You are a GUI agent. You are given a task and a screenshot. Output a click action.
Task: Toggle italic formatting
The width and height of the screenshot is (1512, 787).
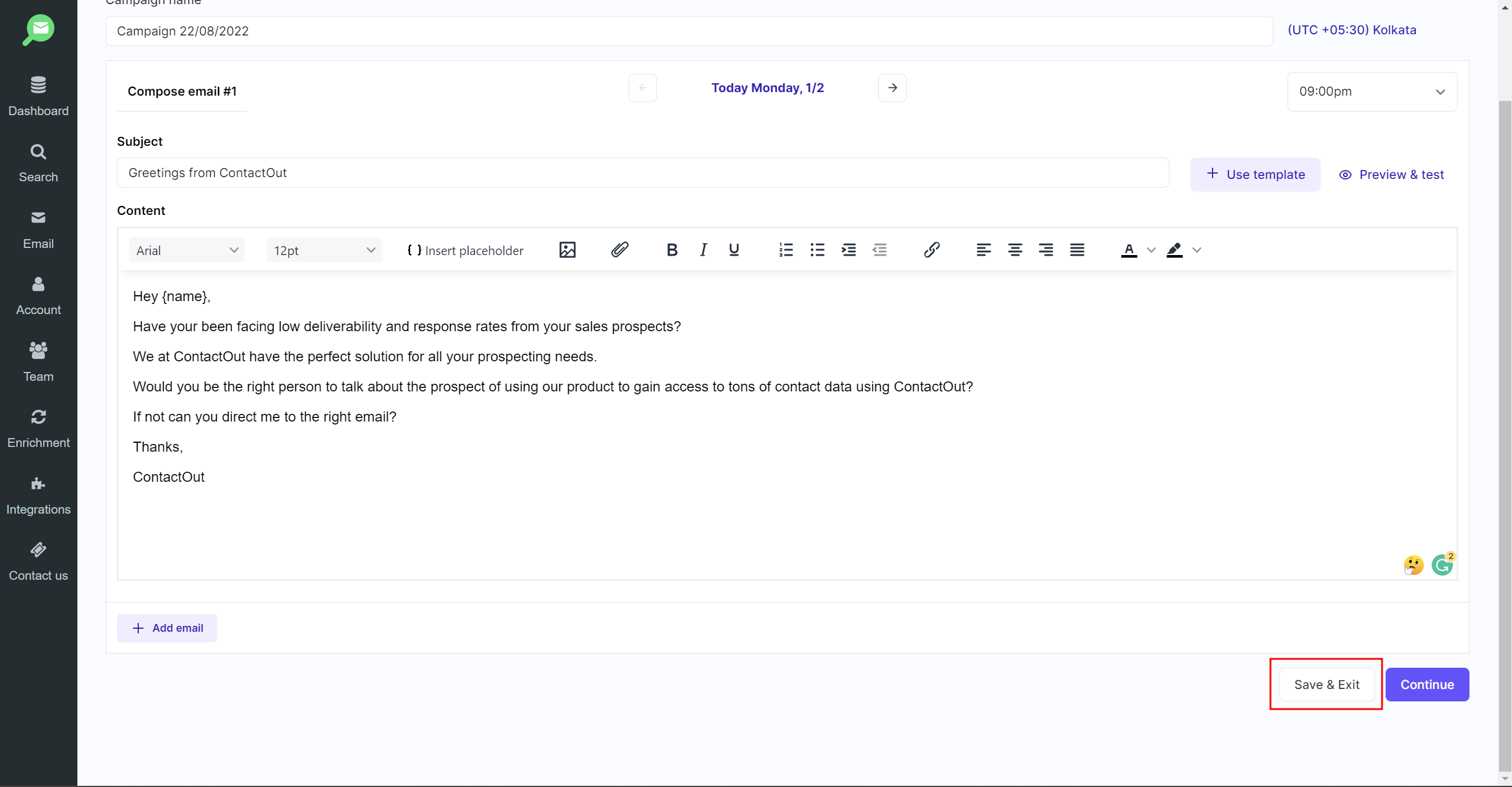point(703,250)
